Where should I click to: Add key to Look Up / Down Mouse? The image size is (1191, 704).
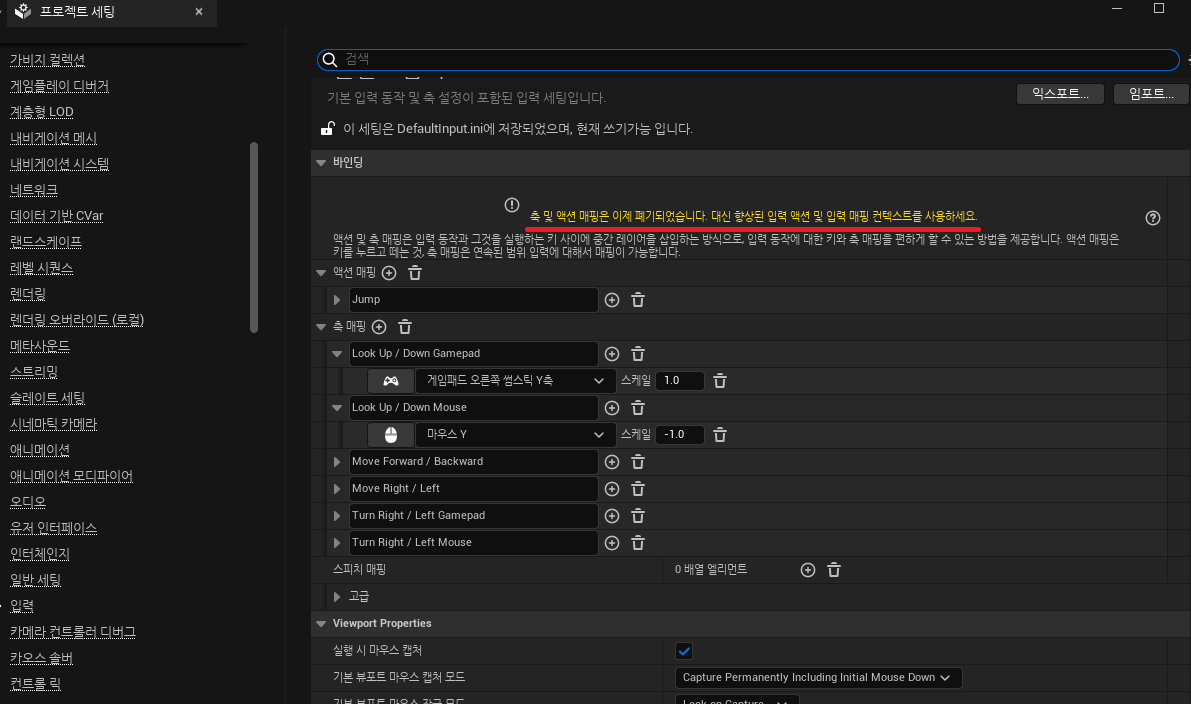pos(611,408)
